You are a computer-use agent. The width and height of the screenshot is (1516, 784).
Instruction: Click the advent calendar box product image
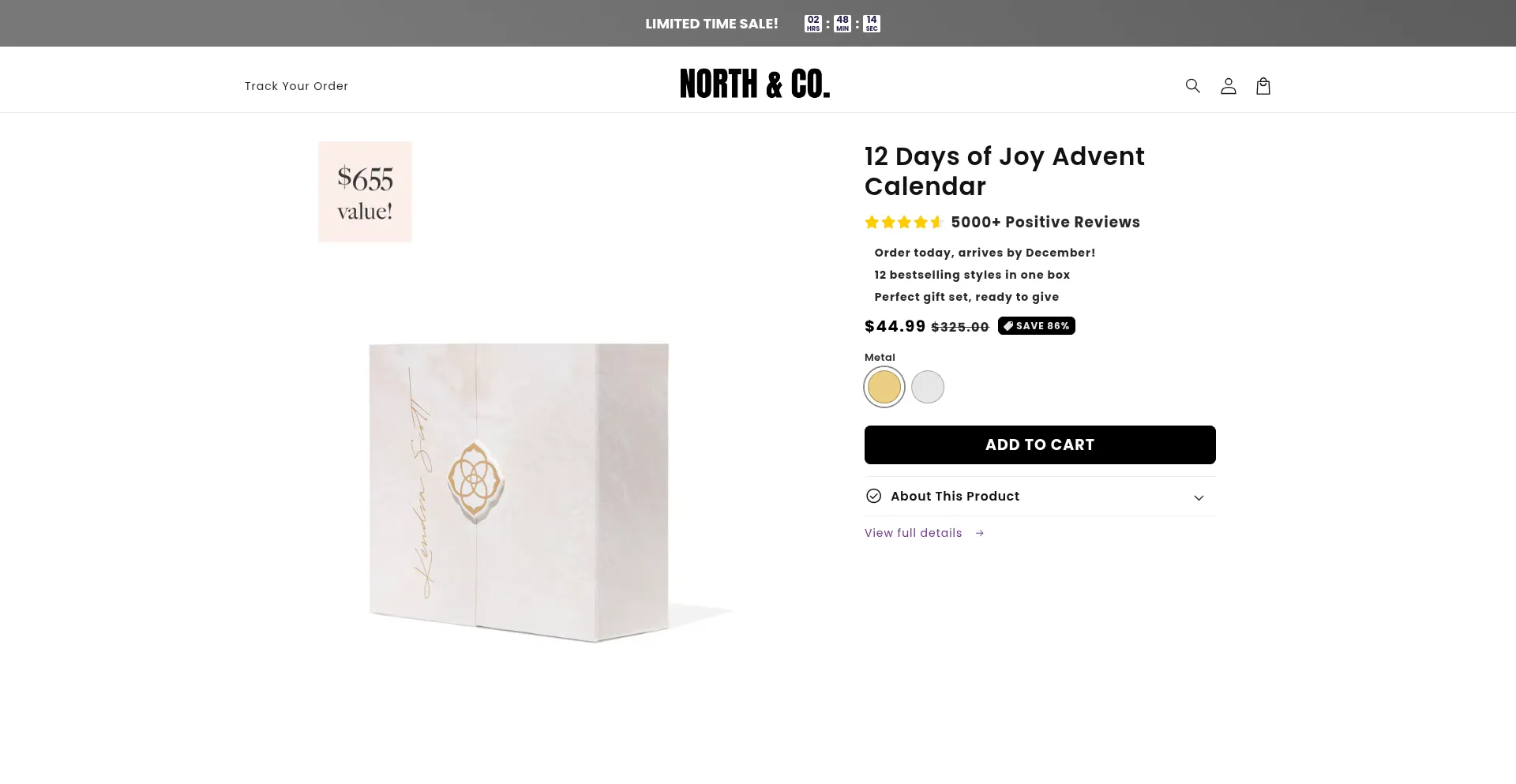click(x=519, y=491)
